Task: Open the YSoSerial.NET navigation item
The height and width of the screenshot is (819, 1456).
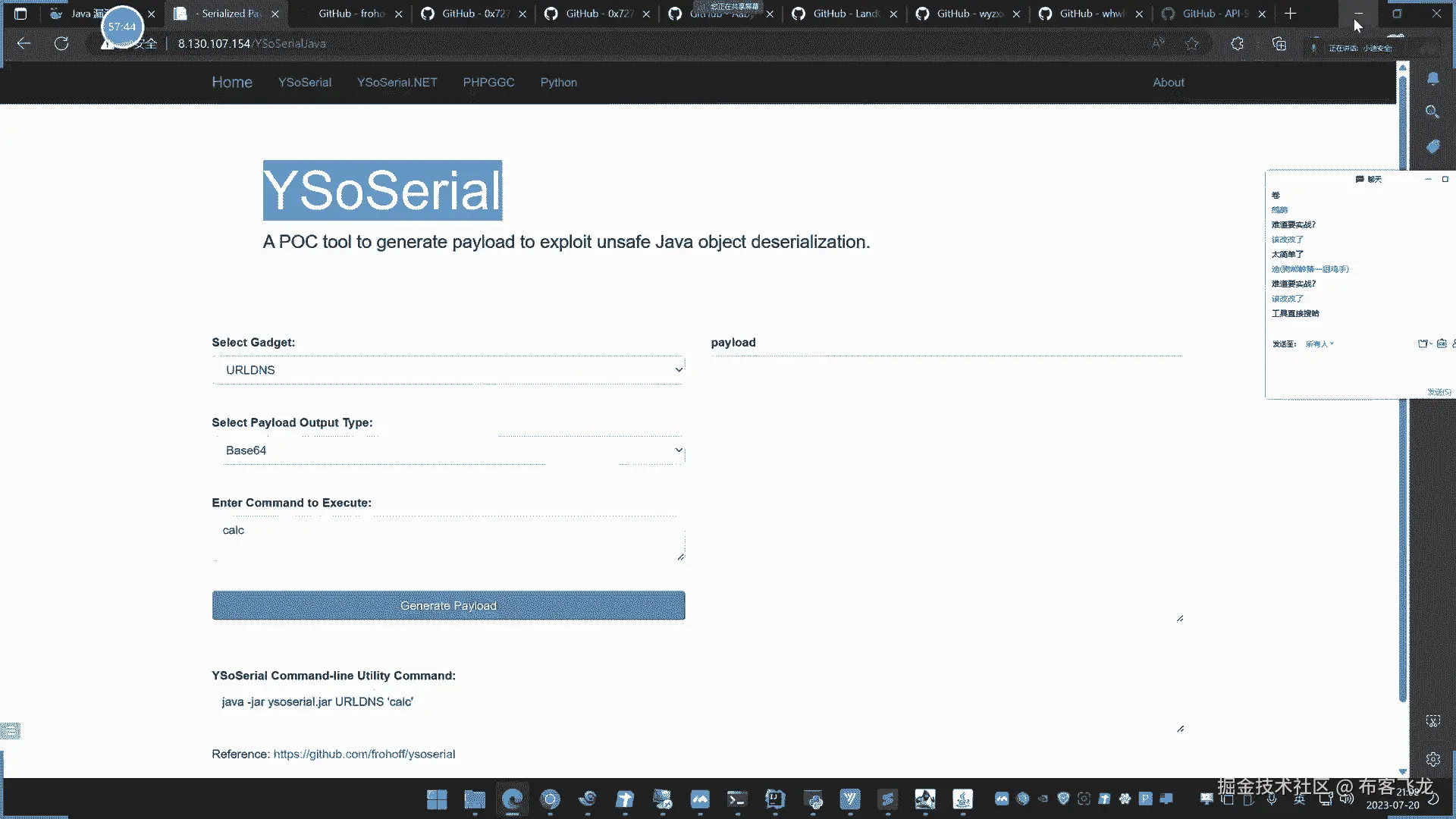Action: tap(397, 83)
